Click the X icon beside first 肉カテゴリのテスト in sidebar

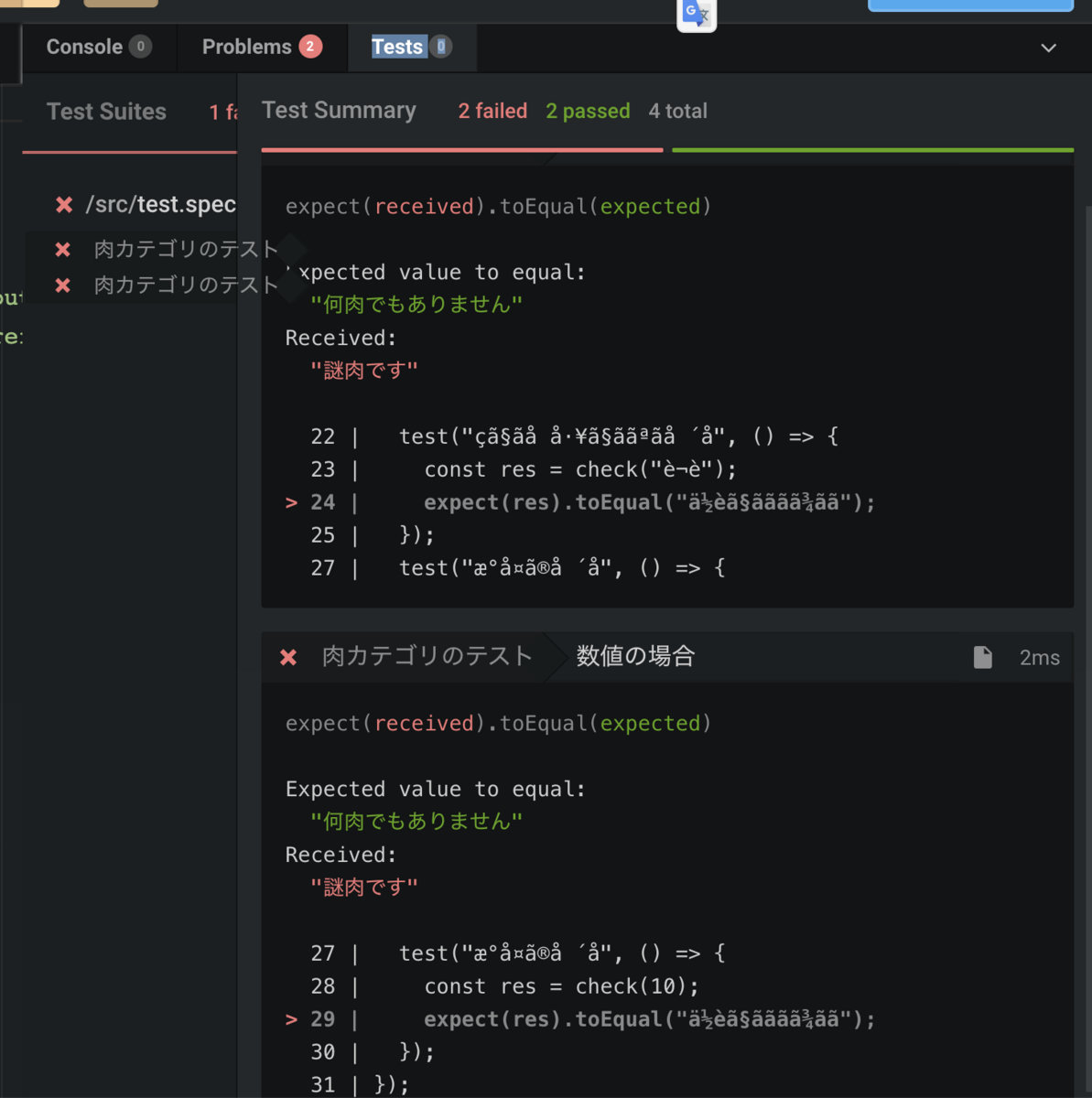coord(63,249)
